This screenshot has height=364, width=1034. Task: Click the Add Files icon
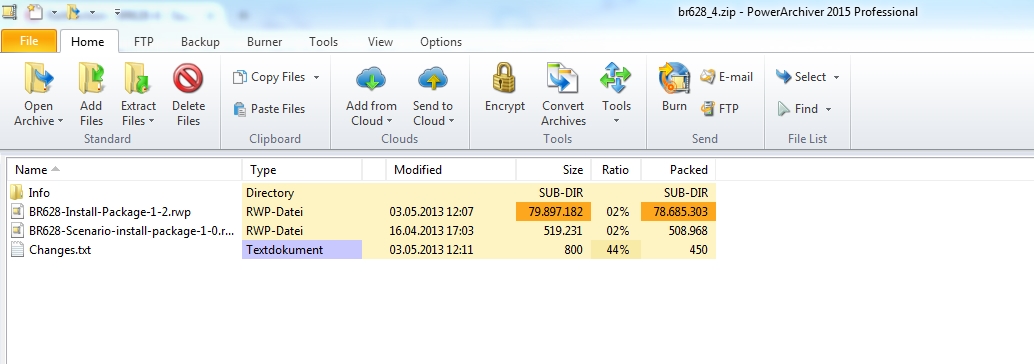pyautogui.click(x=91, y=78)
